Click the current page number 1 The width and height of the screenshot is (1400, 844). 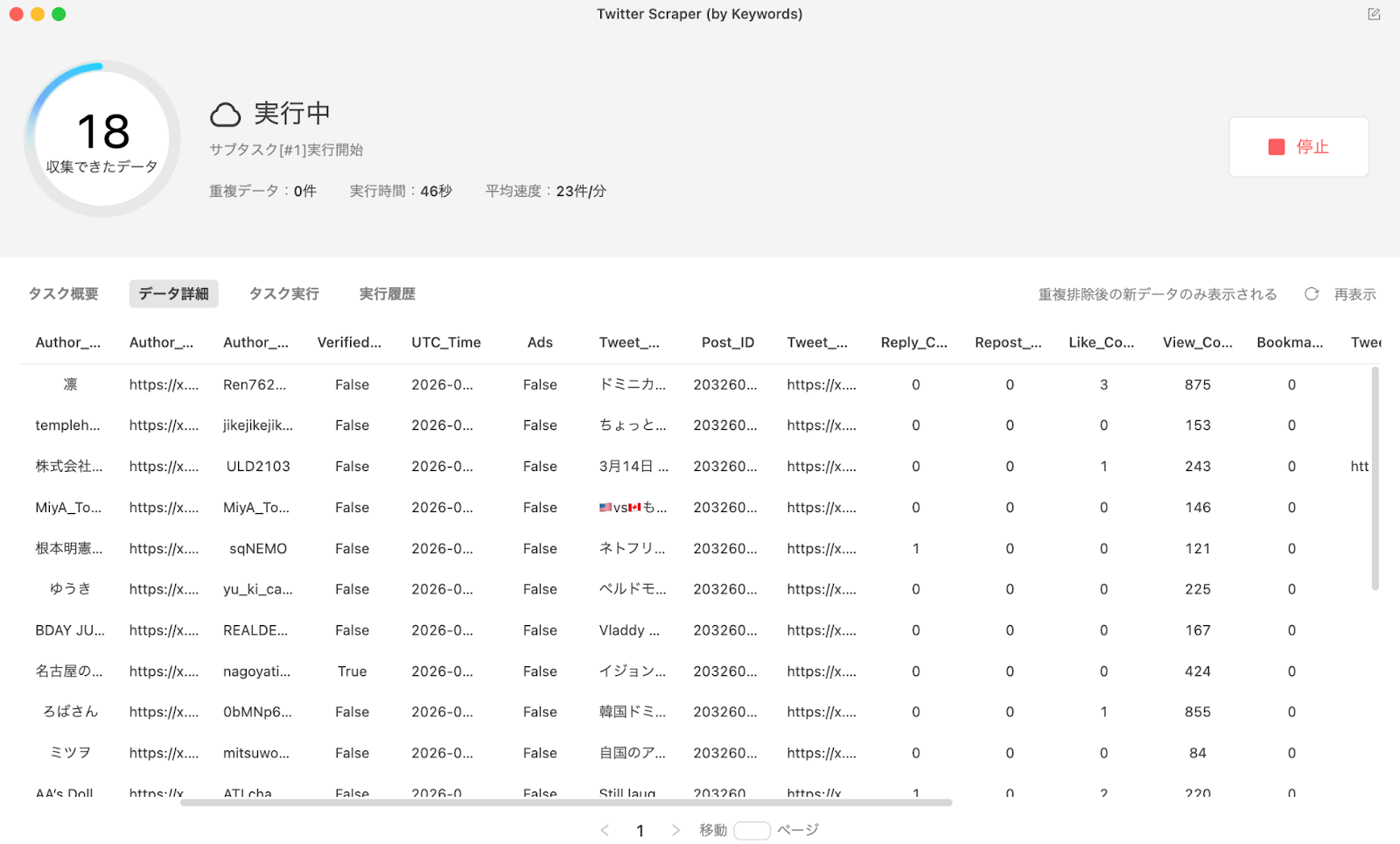tap(640, 830)
